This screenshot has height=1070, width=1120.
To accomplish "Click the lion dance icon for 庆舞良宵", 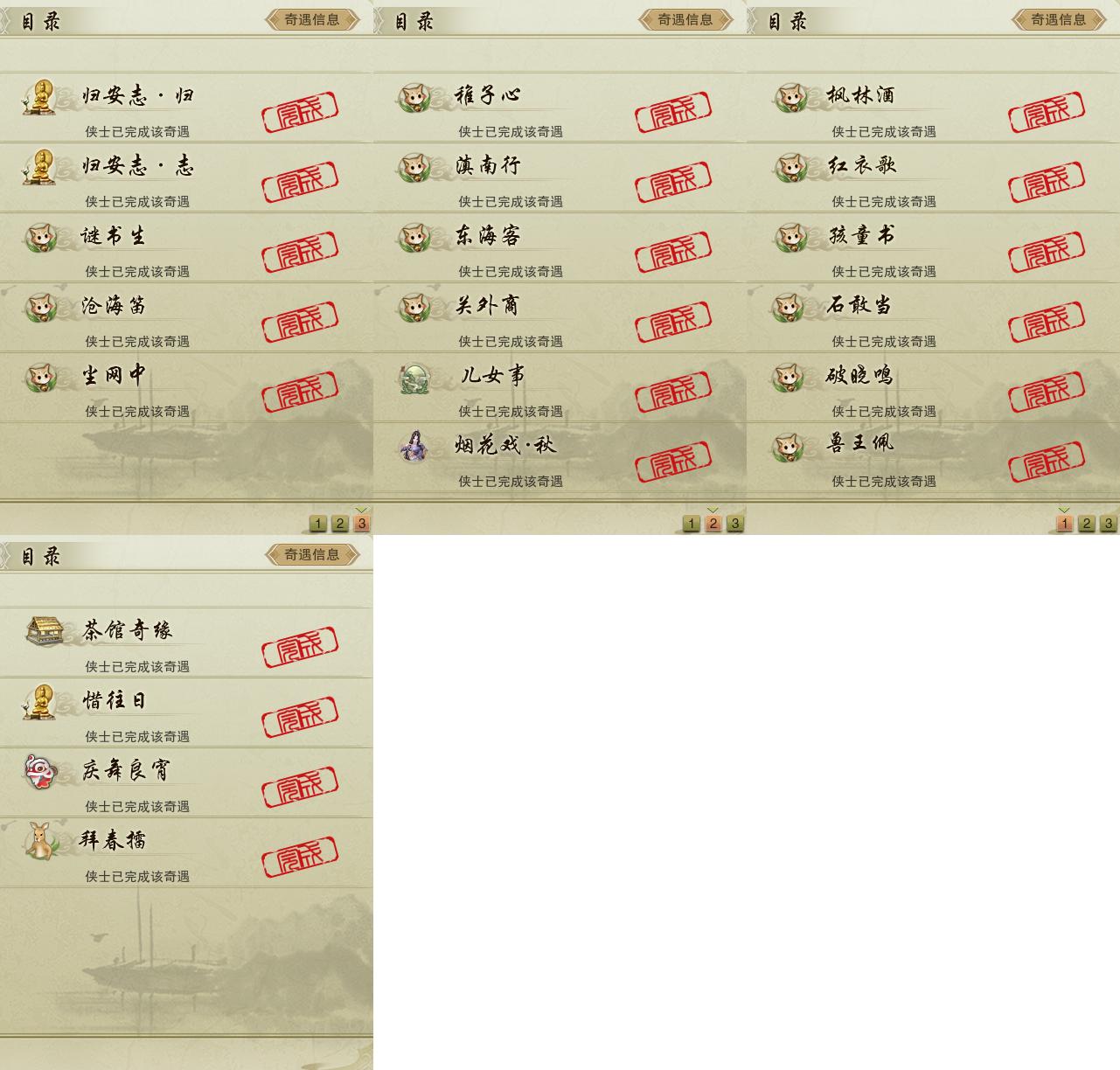I will click(40, 771).
